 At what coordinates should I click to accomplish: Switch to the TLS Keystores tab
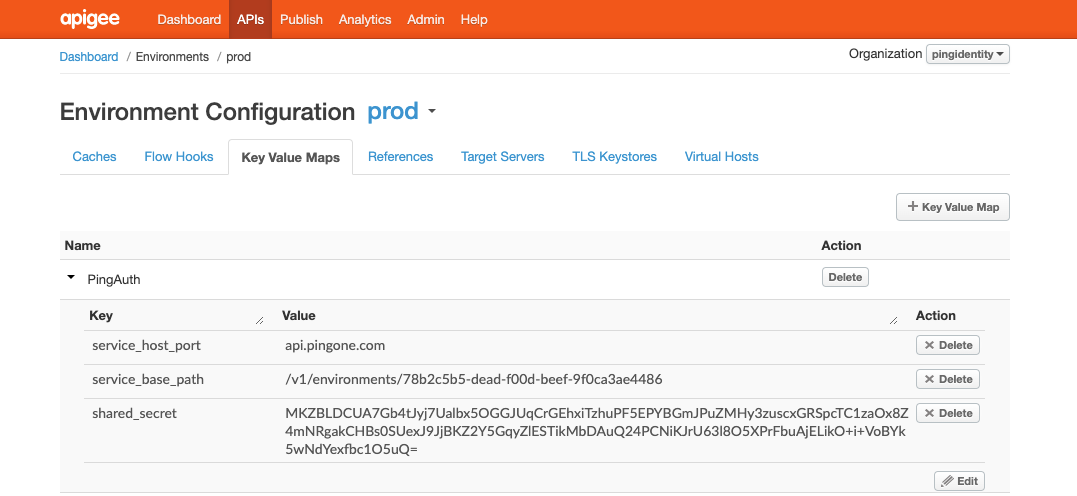tap(614, 157)
